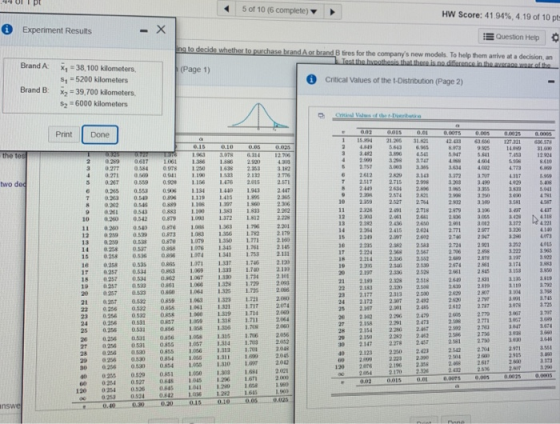
Task: Print the Experiment Results
Action: click(64, 134)
